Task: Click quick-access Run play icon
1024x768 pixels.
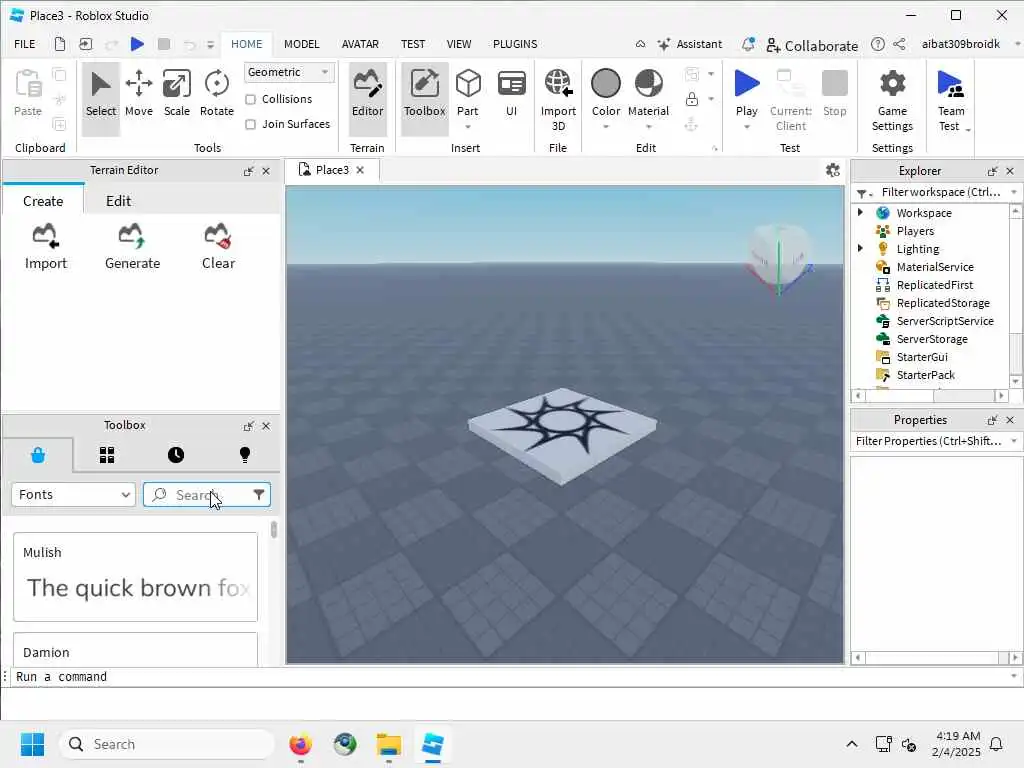Action: click(x=137, y=44)
